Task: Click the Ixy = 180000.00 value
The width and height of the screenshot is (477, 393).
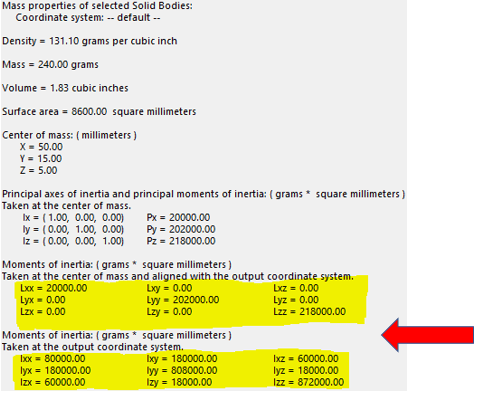Action: [182, 359]
